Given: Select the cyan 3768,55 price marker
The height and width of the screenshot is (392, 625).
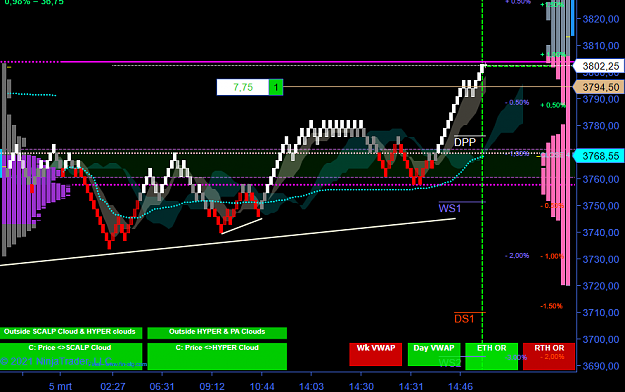Looking at the screenshot, I should pyautogui.click(x=599, y=156).
